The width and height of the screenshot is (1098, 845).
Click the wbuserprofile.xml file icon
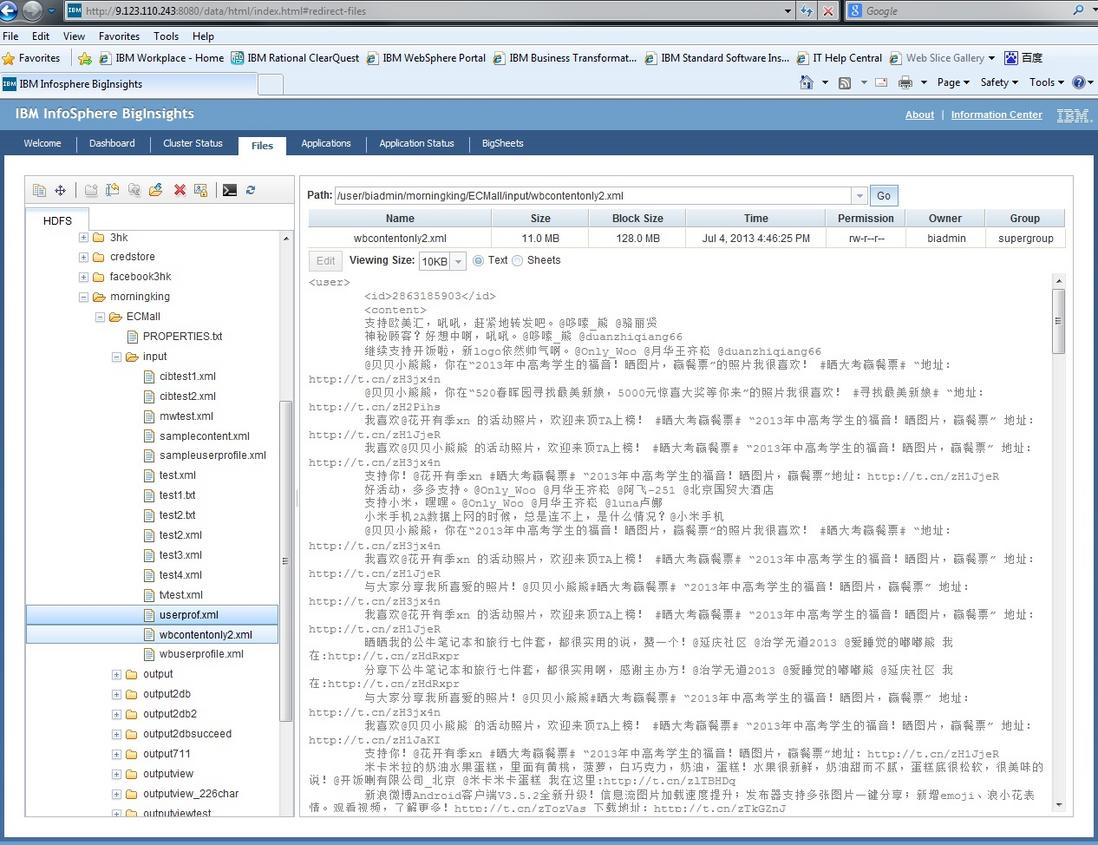click(149, 654)
